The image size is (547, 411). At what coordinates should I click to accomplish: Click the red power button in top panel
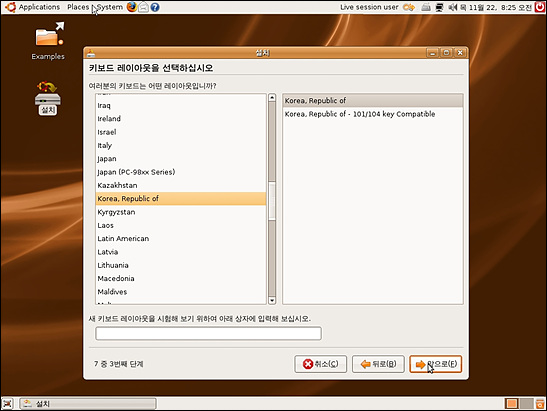pos(539,7)
